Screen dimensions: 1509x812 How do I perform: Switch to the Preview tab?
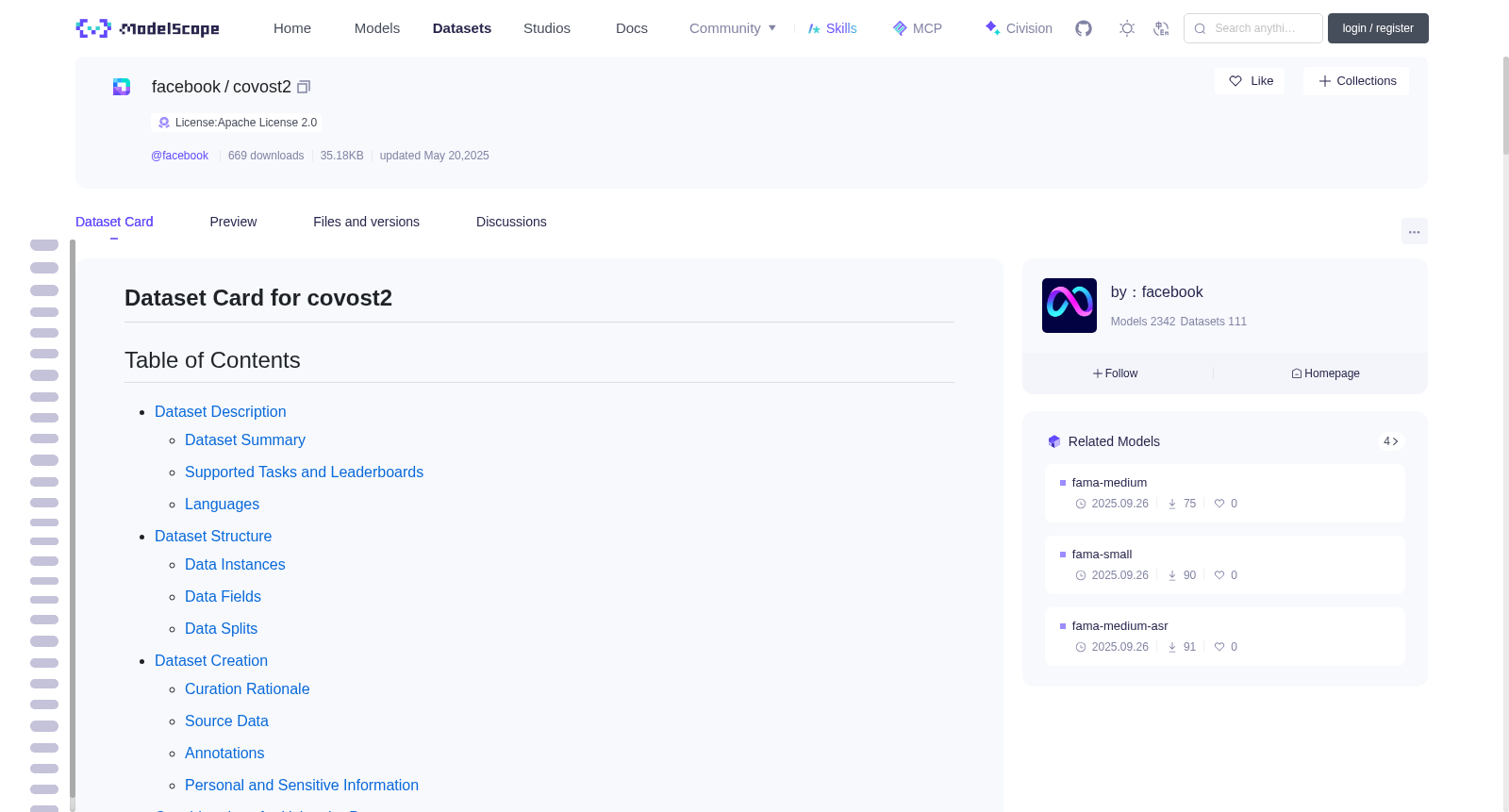tap(233, 222)
